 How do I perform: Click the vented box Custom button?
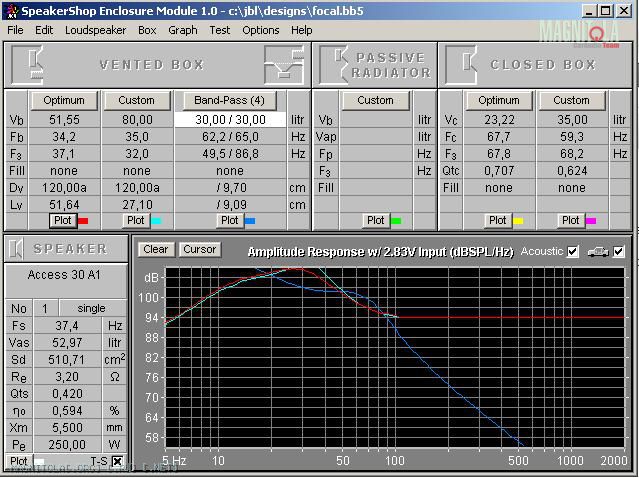point(137,101)
